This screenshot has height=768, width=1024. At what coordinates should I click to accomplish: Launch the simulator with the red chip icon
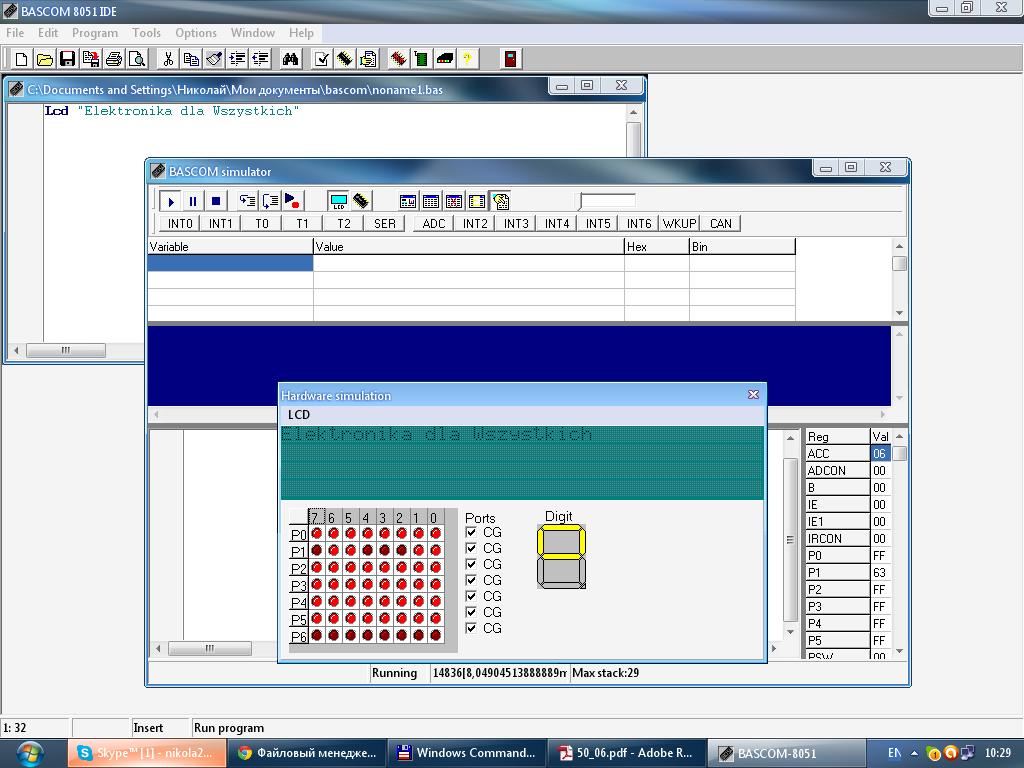(398, 59)
